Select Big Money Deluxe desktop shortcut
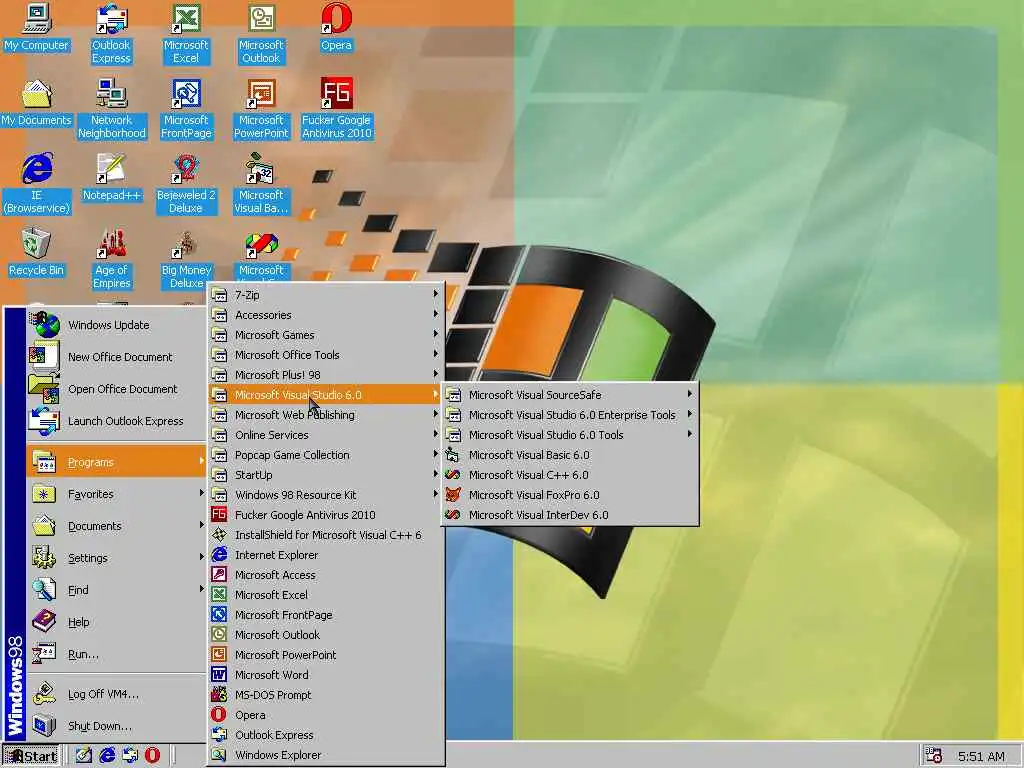Viewport: 1024px width, 768px height. [186, 259]
